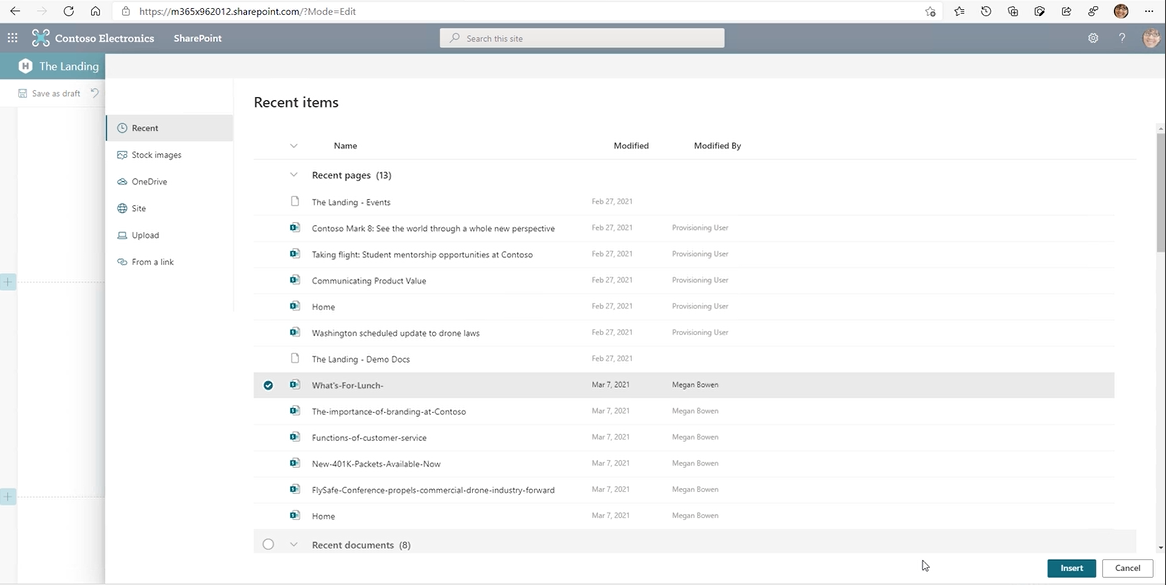
Task: Select The Landing - Events item name
Action: 351,201
